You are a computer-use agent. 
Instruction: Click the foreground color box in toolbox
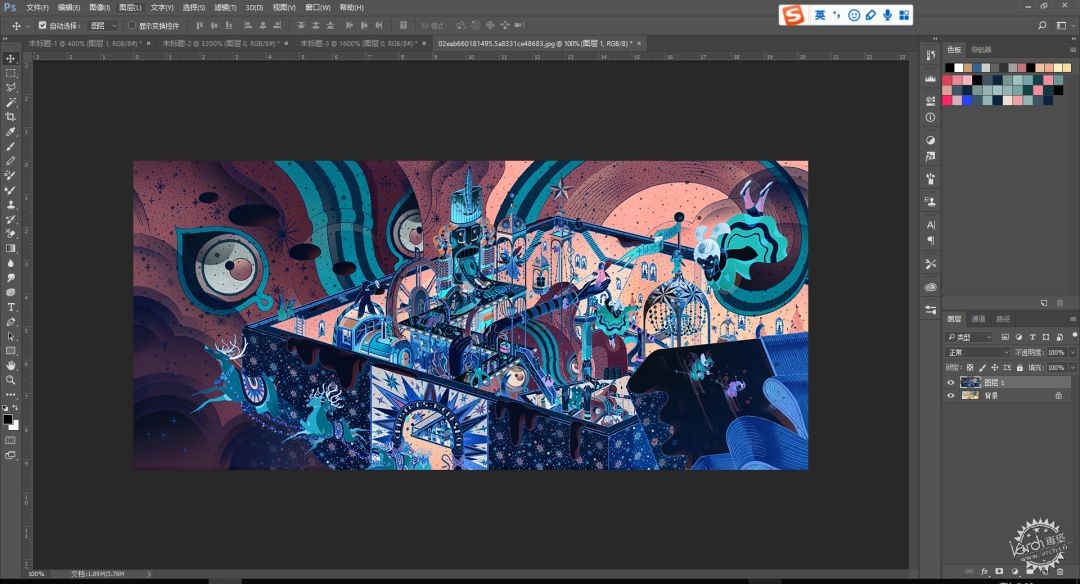point(8,419)
